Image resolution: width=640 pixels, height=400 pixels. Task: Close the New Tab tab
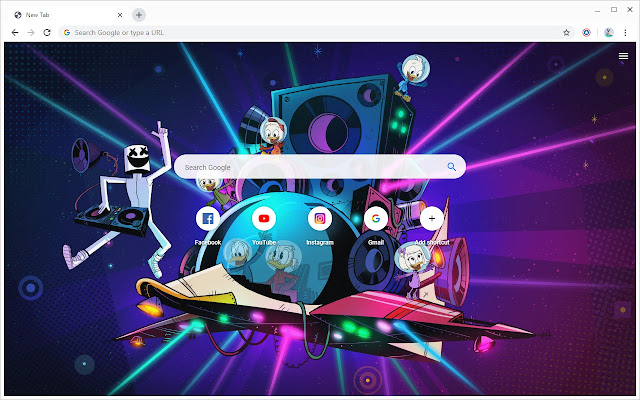click(x=120, y=15)
